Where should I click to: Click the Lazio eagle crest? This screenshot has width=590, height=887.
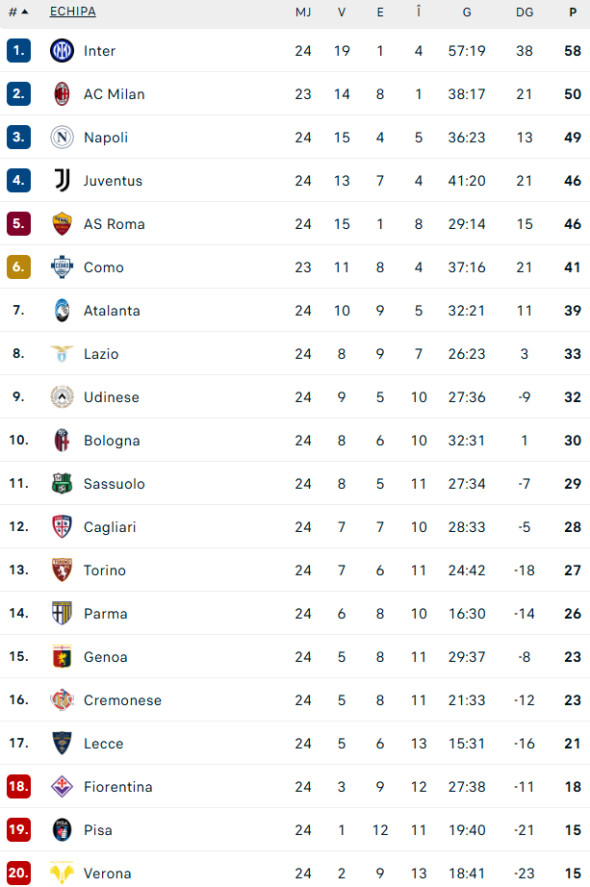[60, 353]
